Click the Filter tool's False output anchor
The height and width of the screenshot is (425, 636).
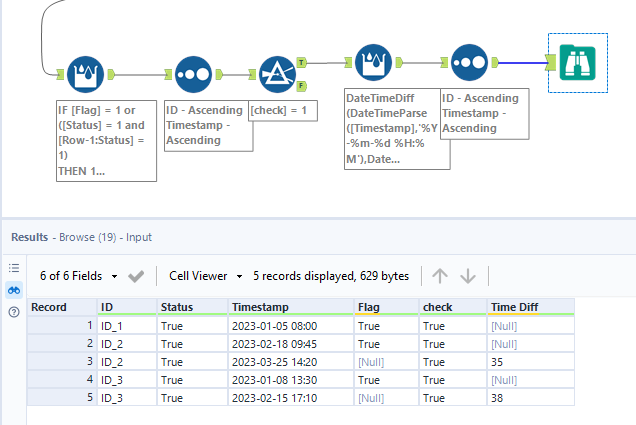[x=301, y=84]
